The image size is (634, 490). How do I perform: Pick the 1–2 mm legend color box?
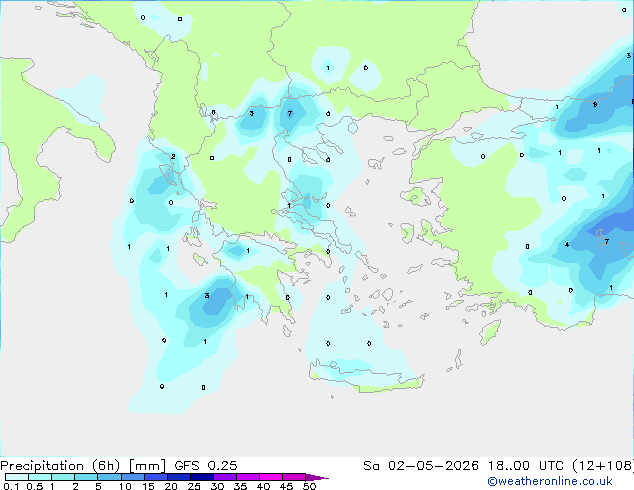click(x=63, y=477)
